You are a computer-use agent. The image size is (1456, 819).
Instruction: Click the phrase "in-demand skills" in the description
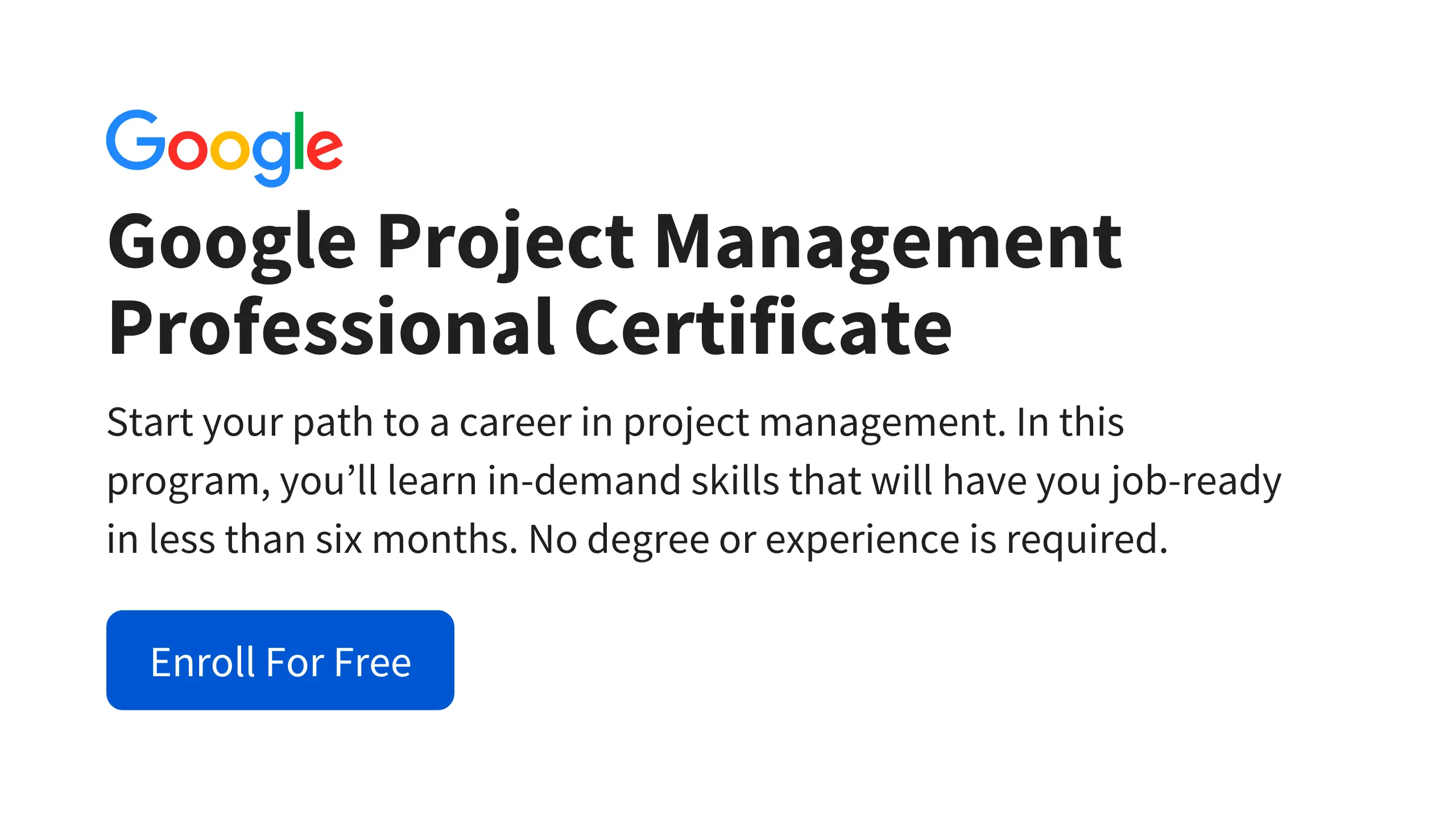tap(633, 481)
